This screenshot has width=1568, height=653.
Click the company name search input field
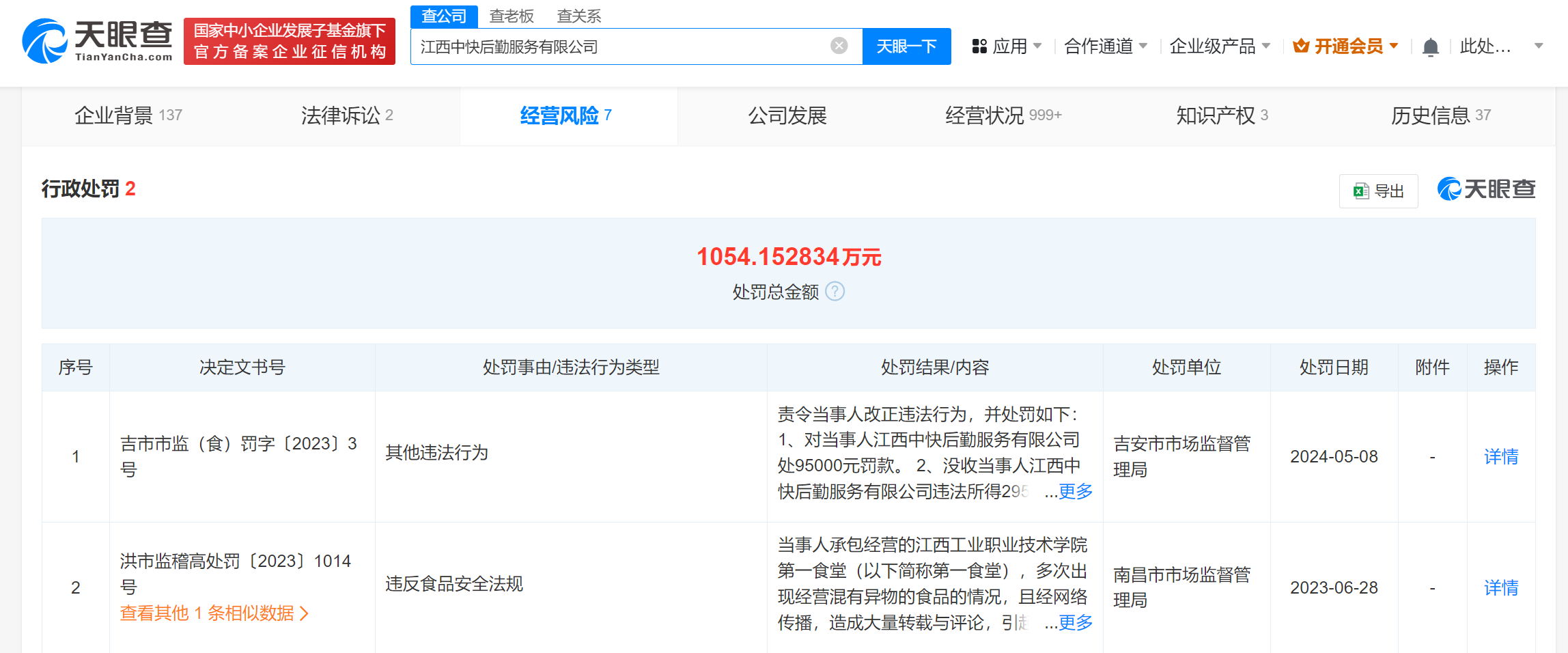point(615,46)
